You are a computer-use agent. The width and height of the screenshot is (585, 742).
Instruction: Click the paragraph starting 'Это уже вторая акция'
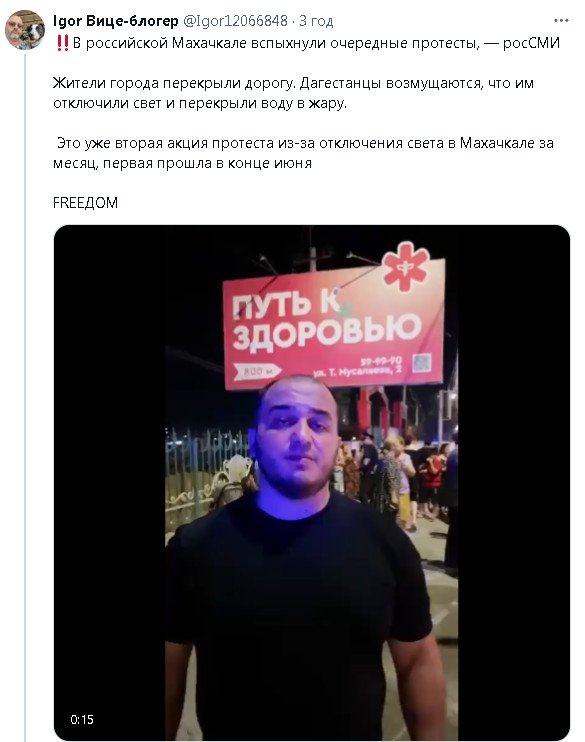303,153
